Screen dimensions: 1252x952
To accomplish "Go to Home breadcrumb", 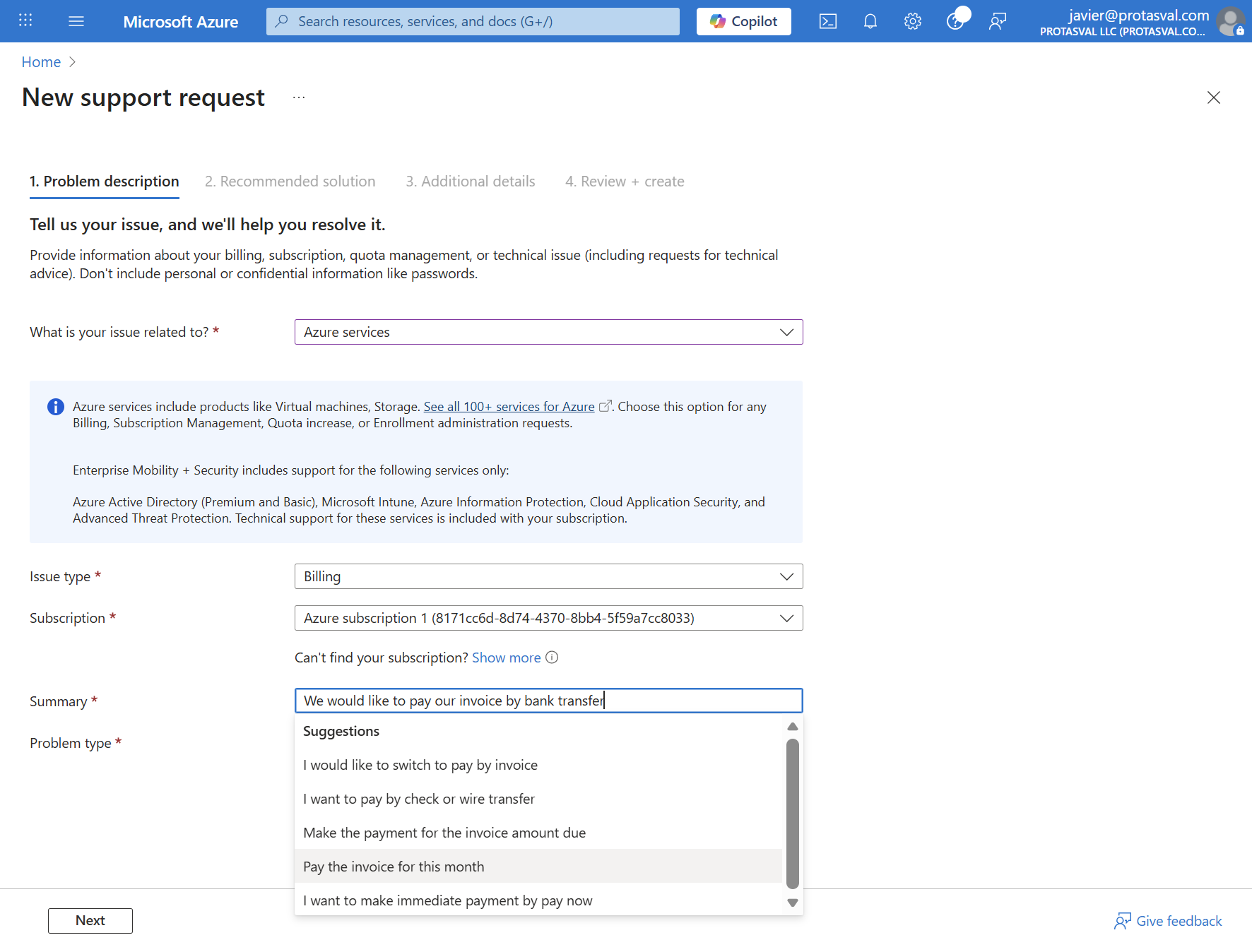I will click(x=41, y=62).
